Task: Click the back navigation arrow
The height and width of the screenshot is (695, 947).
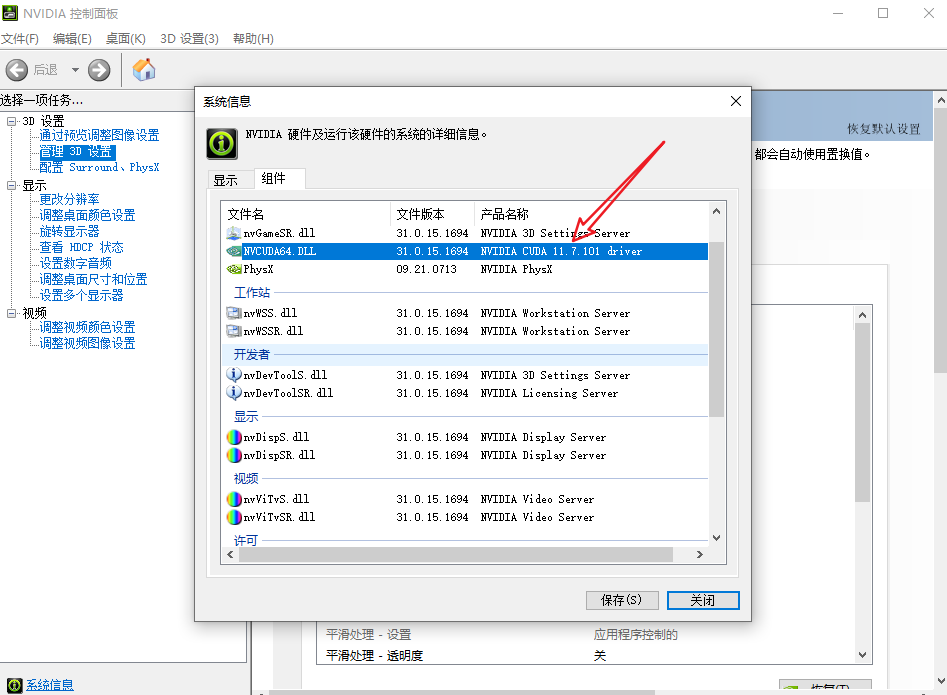Action: [18, 70]
